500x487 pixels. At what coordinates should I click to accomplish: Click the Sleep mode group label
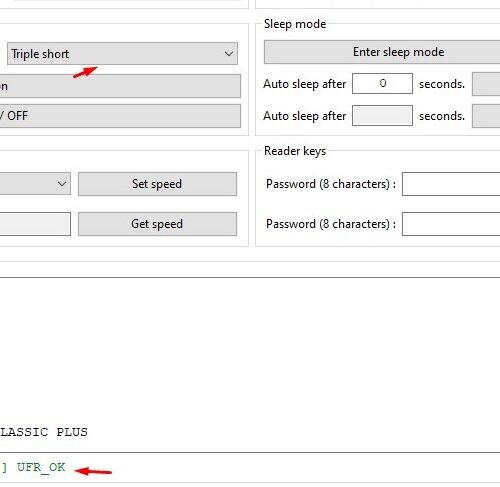pos(295,24)
